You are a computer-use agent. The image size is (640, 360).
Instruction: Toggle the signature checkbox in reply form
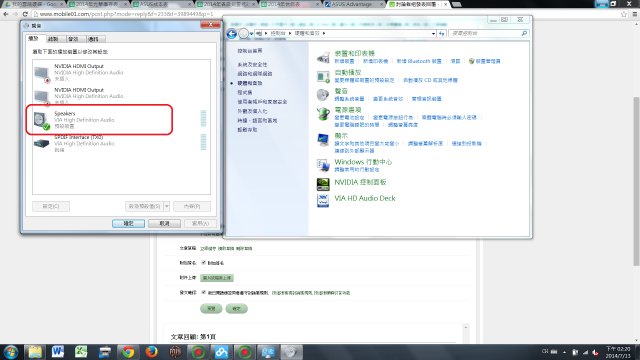click(203, 262)
